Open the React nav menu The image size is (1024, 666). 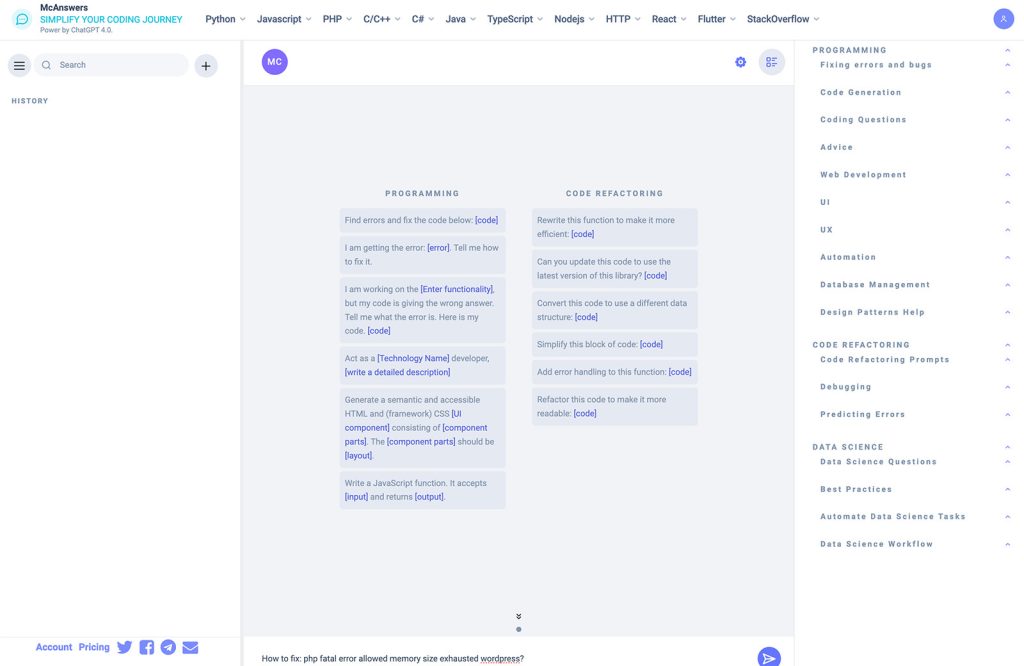coord(669,19)
